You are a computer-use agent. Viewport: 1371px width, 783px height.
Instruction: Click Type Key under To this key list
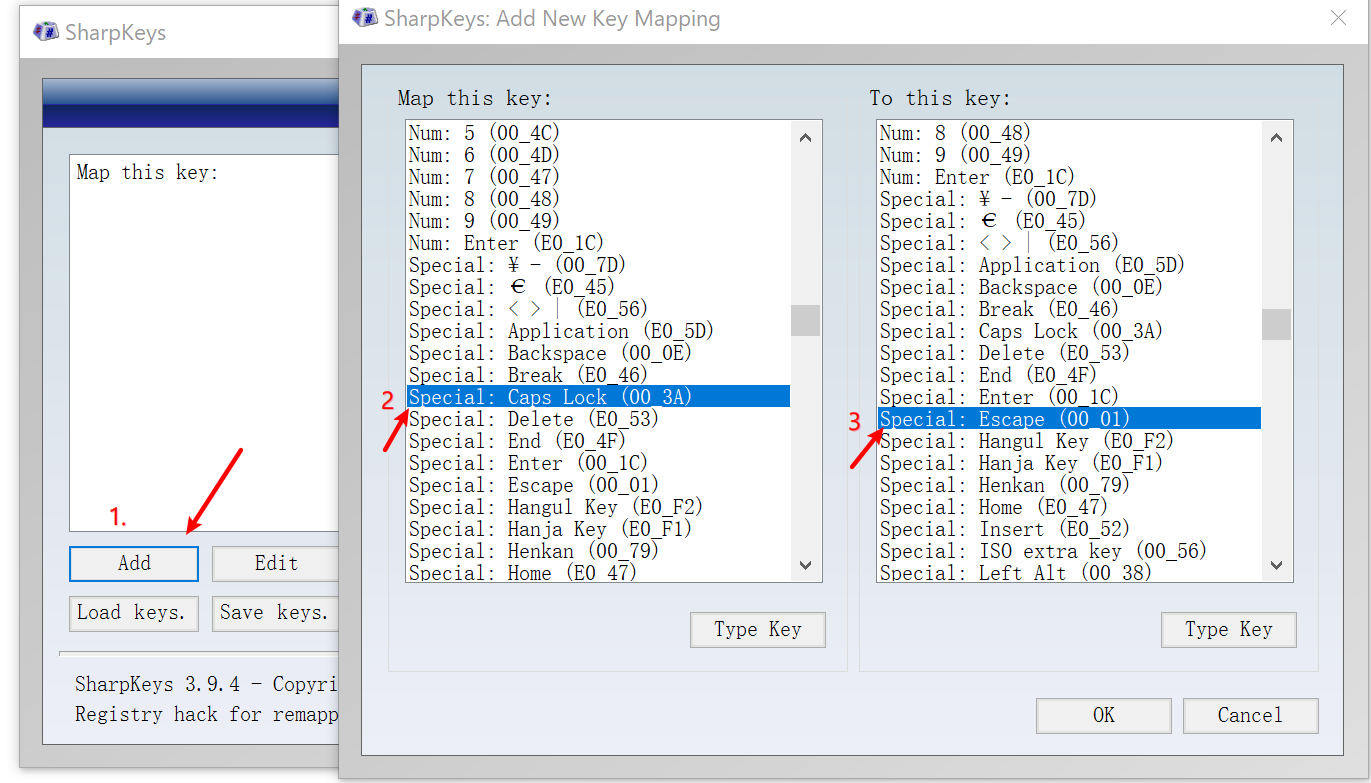pyautogui.click(x=1229, y=630)
